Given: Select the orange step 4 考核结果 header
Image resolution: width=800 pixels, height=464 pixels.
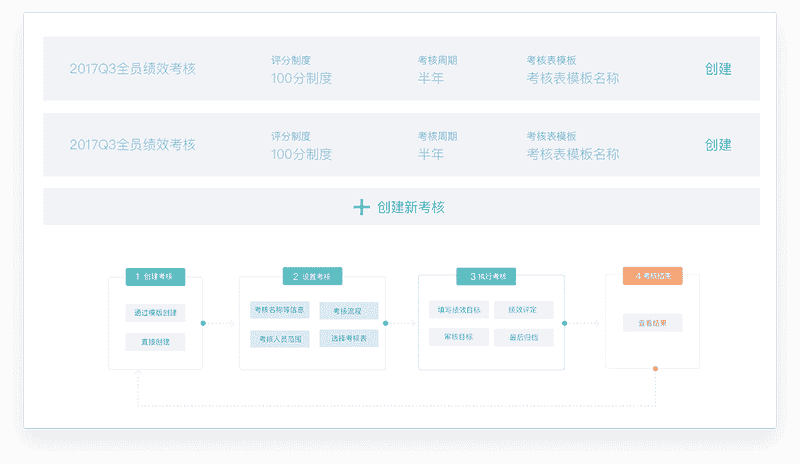Looking at the screenshot, I should click(x=653, y=276).
